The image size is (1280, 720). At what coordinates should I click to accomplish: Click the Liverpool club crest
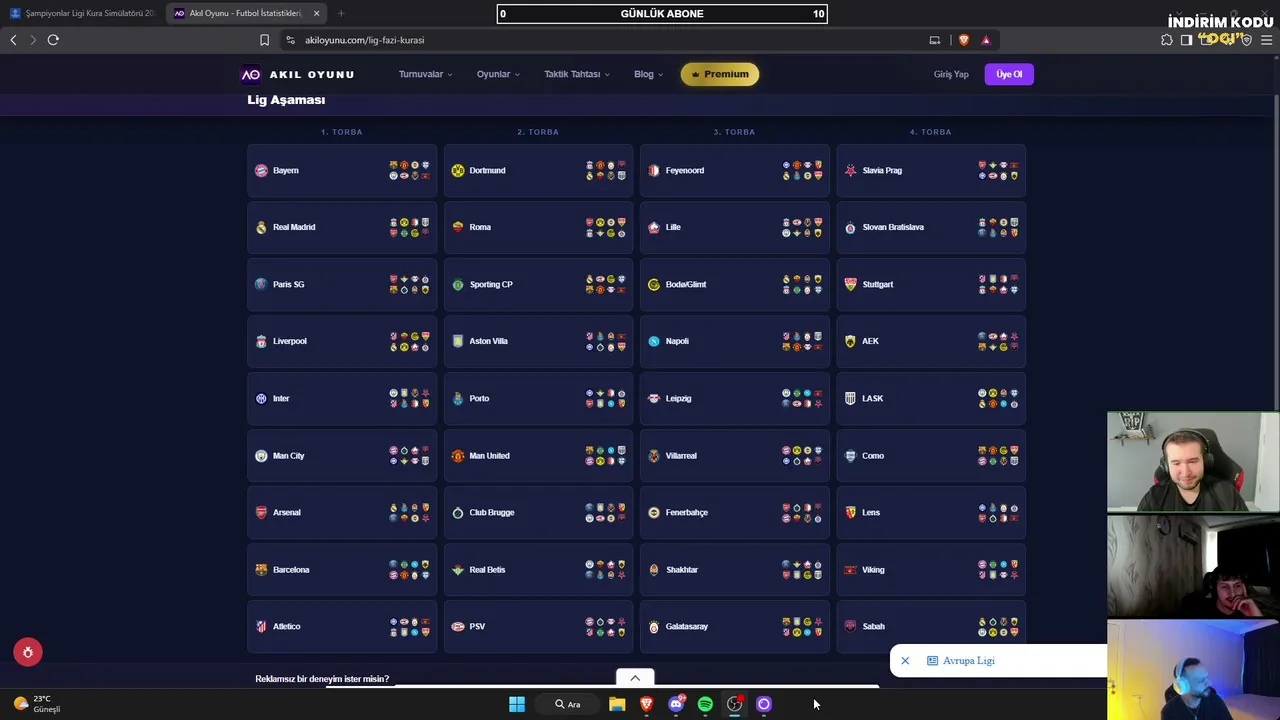point(261,342)
